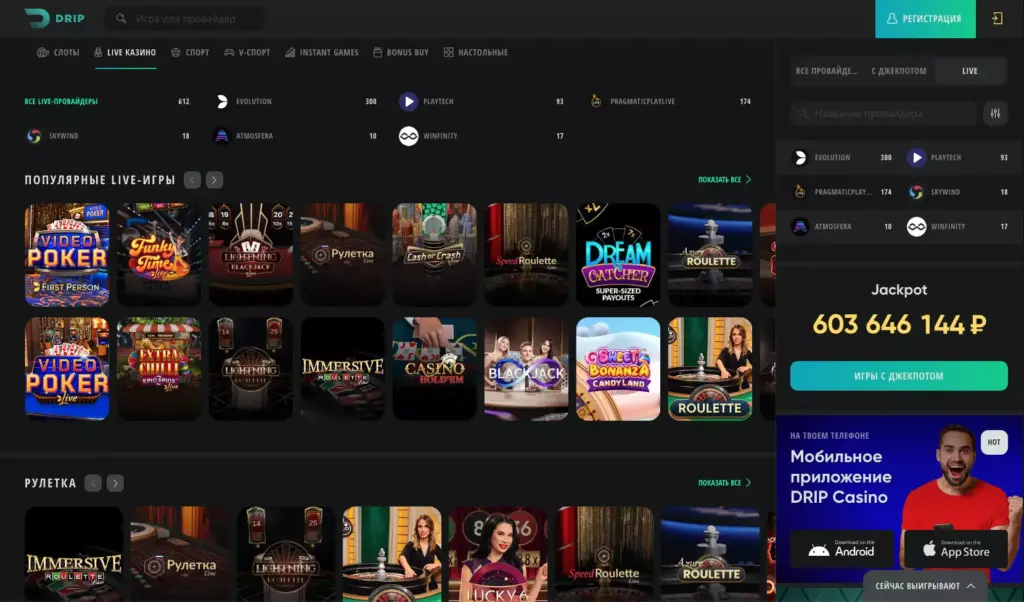Screen dimensions: 1024x602
Task: Open the Слоты tab
Action: pyautogui.click(x=58, y=52)
